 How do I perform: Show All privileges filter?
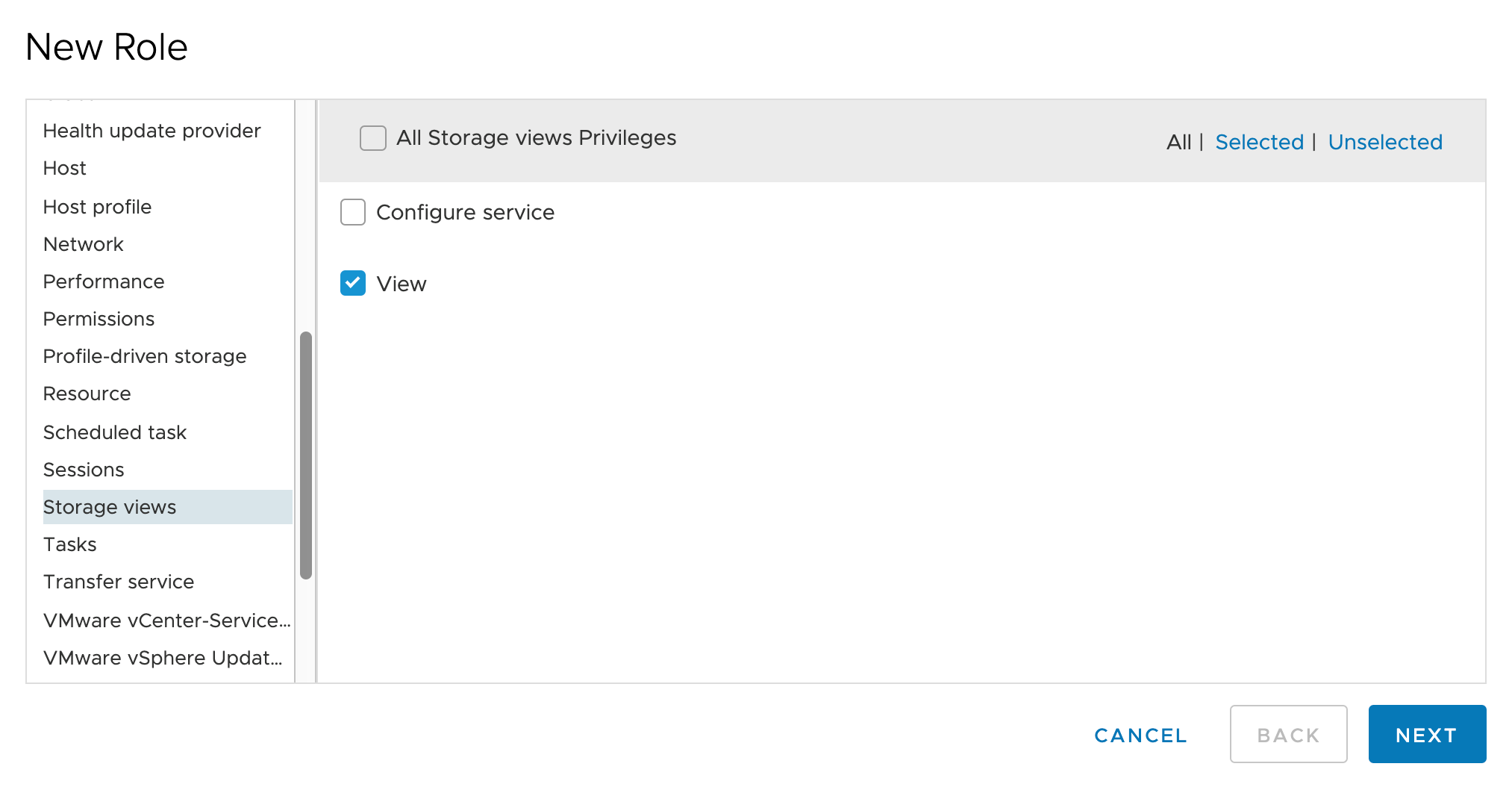[x=1178, y=142]
